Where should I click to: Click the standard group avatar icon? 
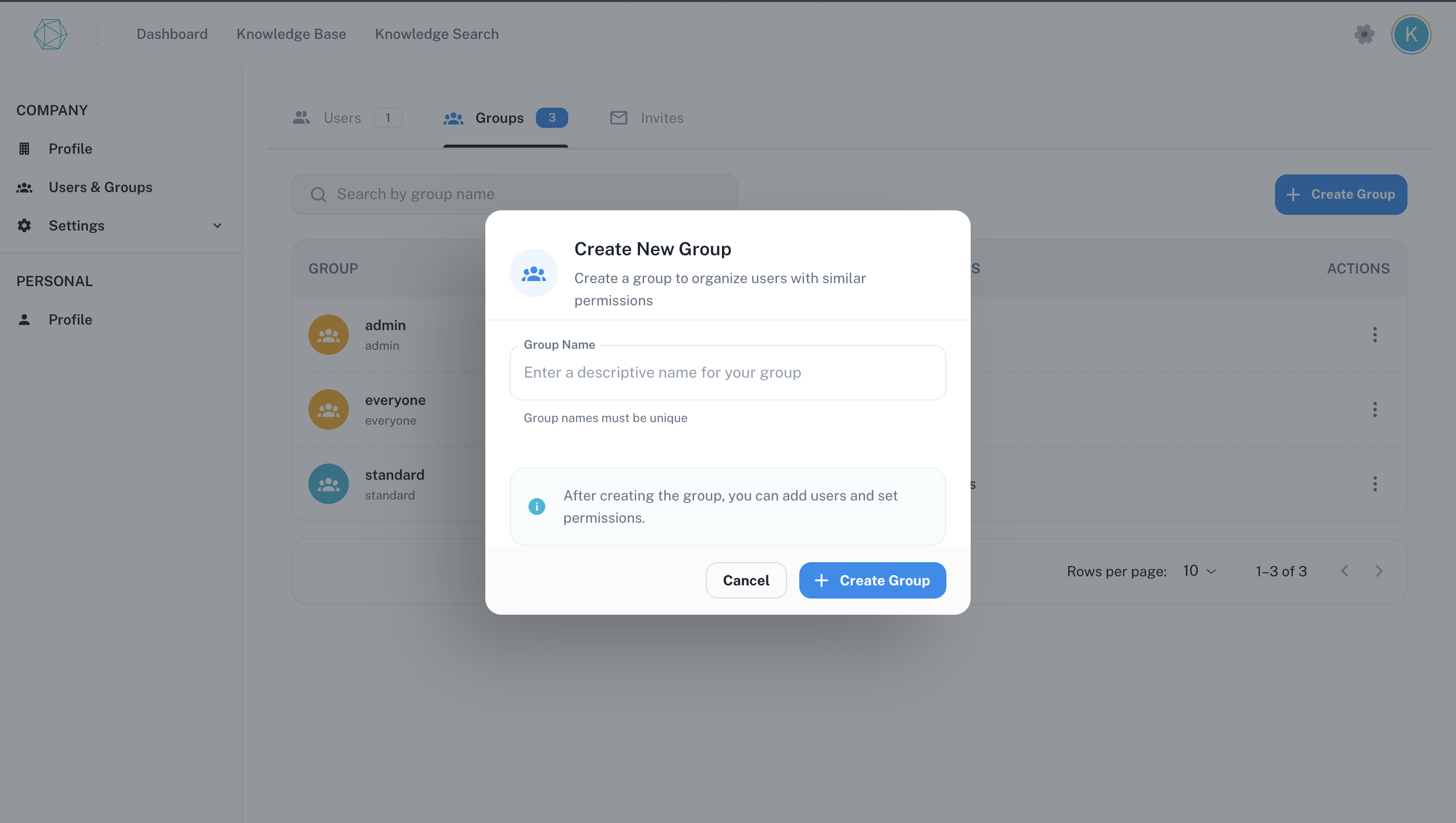coord(328,484)
